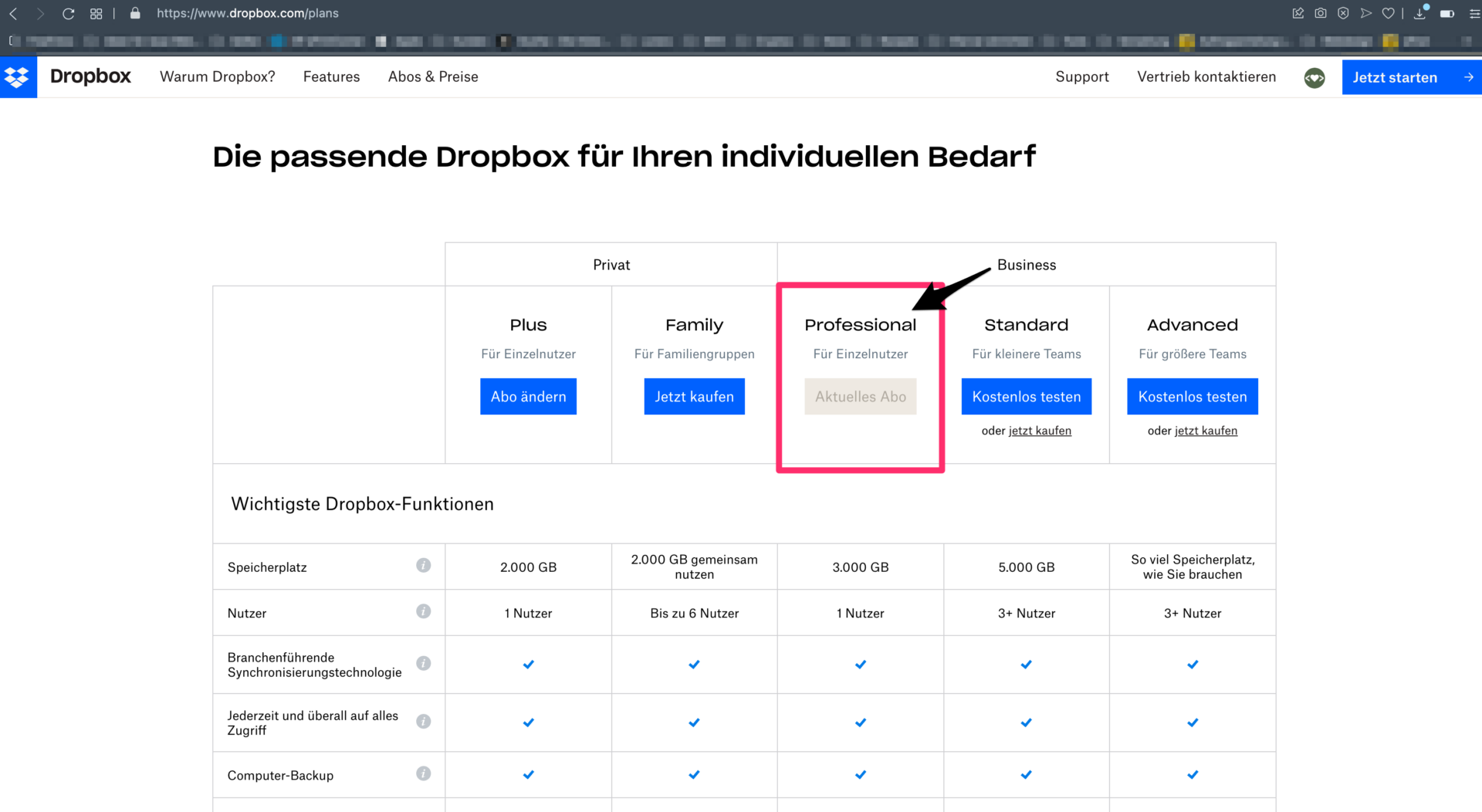Select Abos & Preise in navigation

tap(433, 76)
